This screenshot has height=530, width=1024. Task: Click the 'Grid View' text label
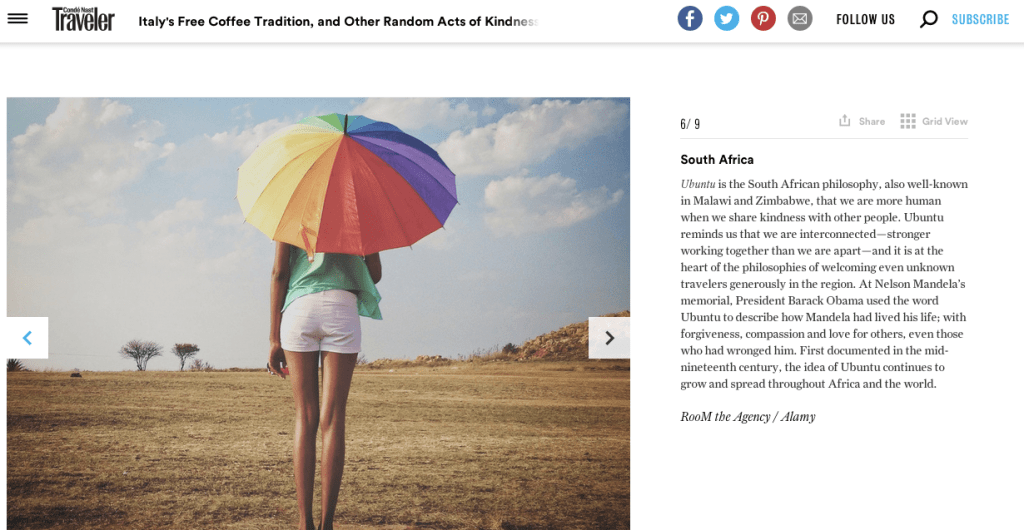tap(945, 121)
